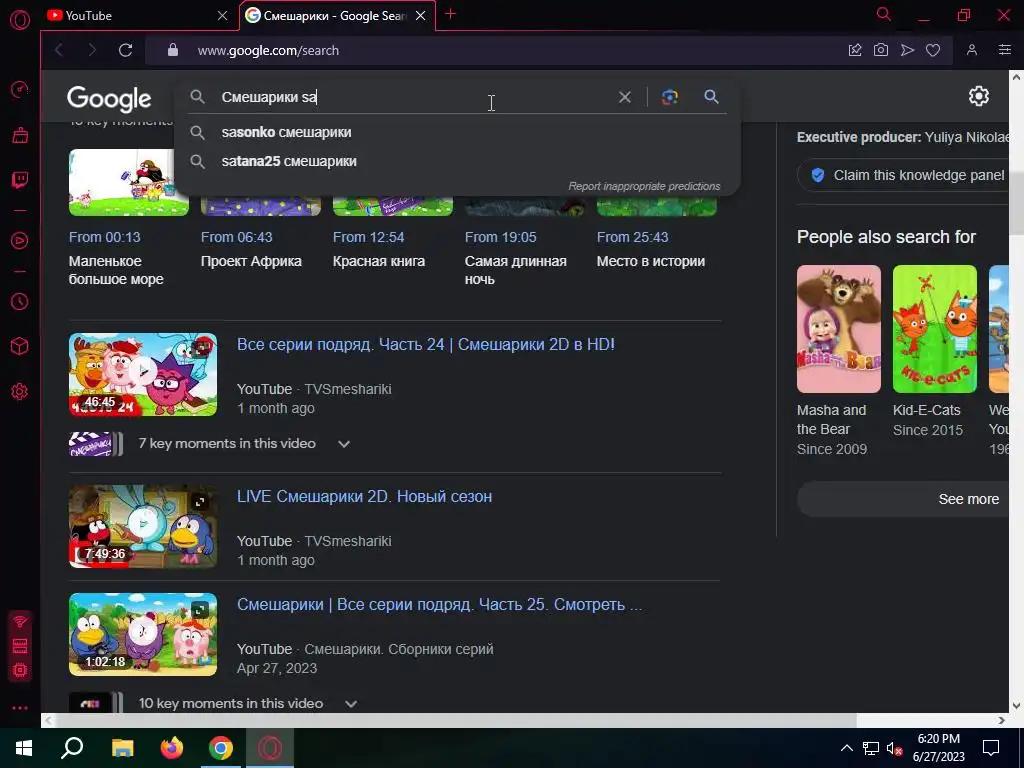Open Kid-E-Cats card
Image resolution: width=1024 pixels, height=768 pixels.
[935, 351]
